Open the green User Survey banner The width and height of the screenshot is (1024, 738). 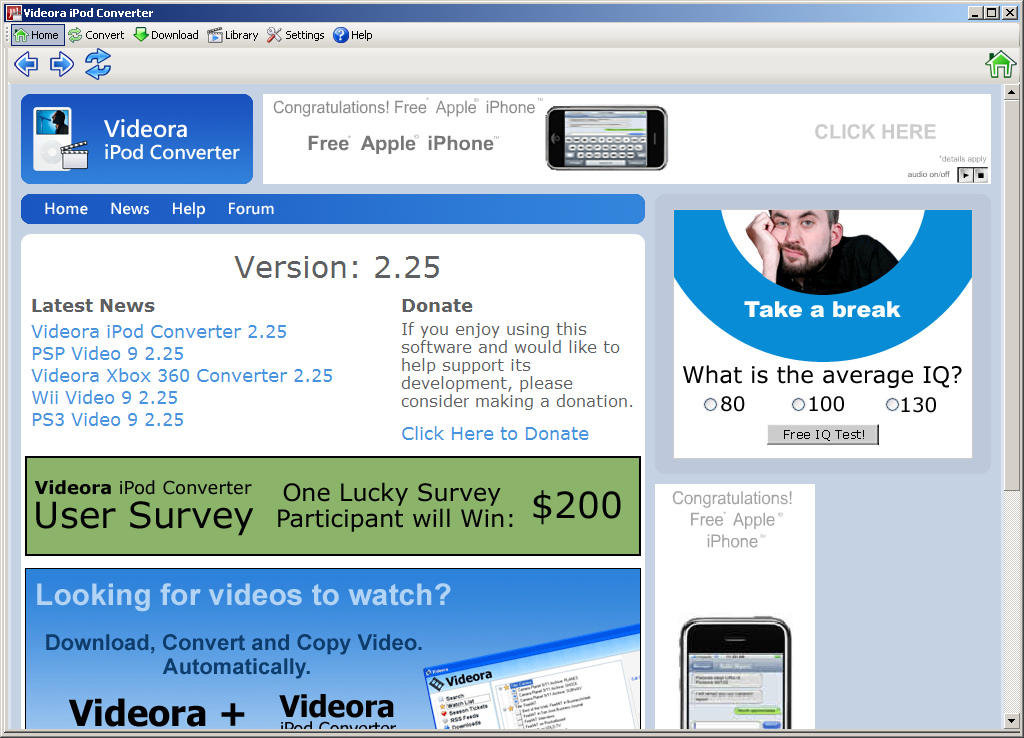333,506
